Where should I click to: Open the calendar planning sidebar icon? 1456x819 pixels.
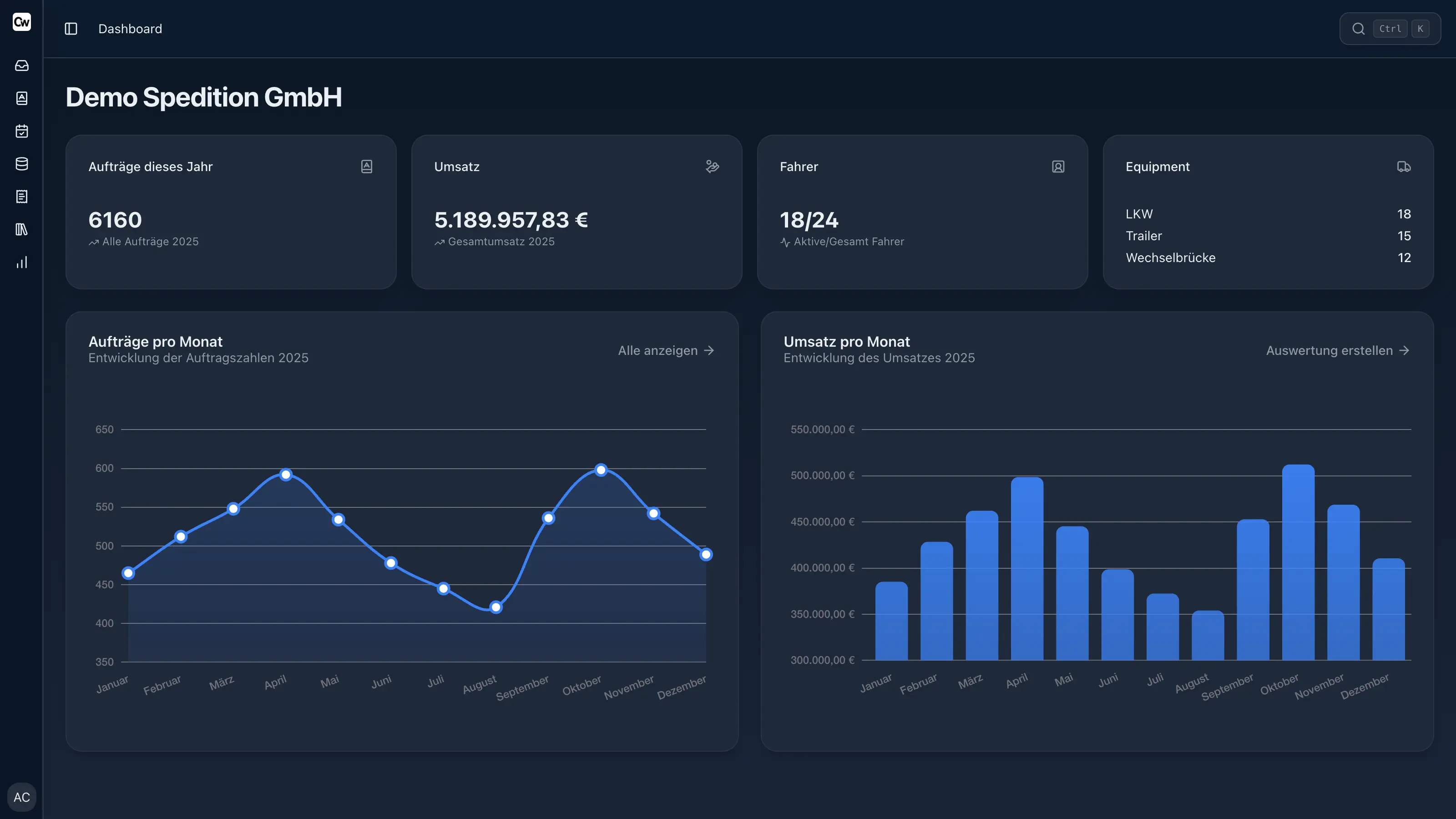(21, 131)
